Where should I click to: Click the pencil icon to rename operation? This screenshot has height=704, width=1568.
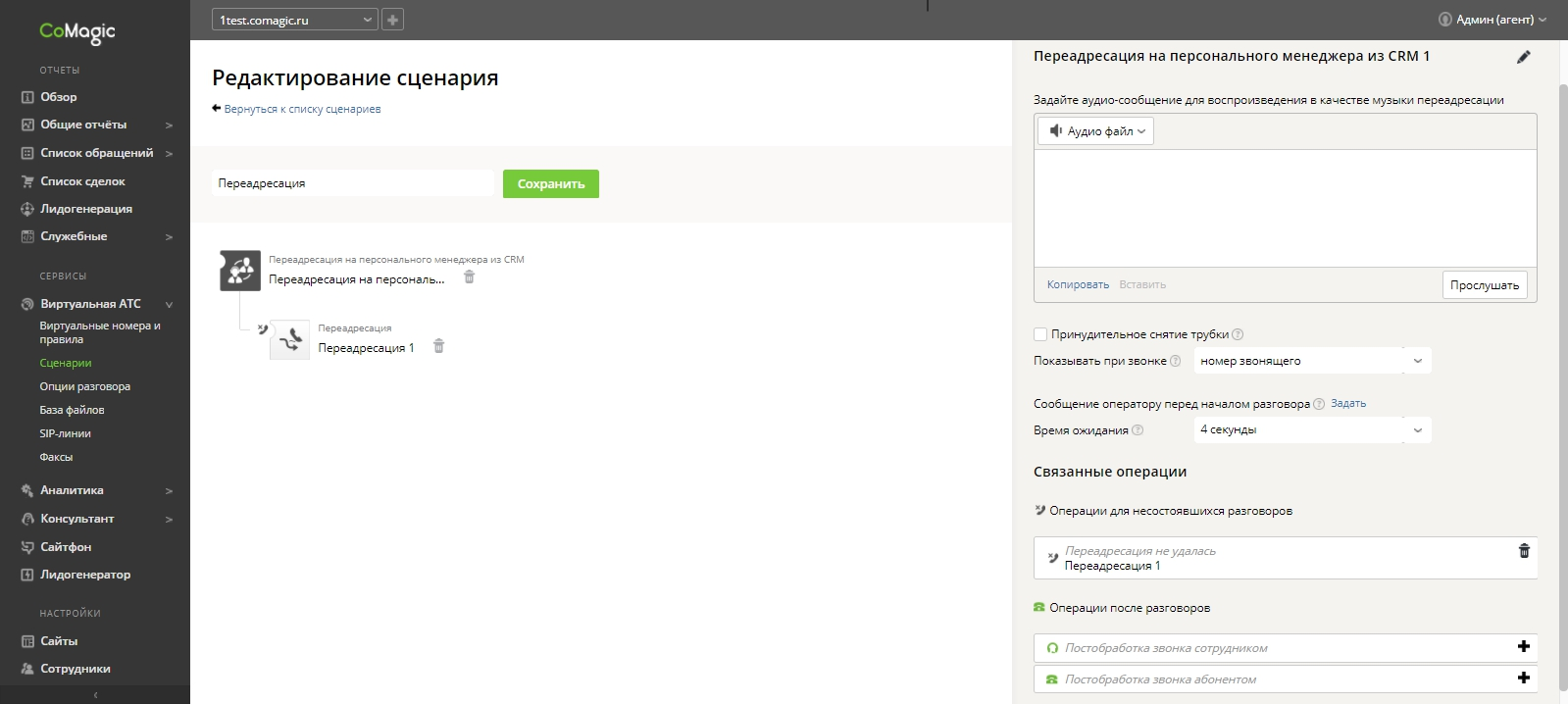click(1523, 57)
